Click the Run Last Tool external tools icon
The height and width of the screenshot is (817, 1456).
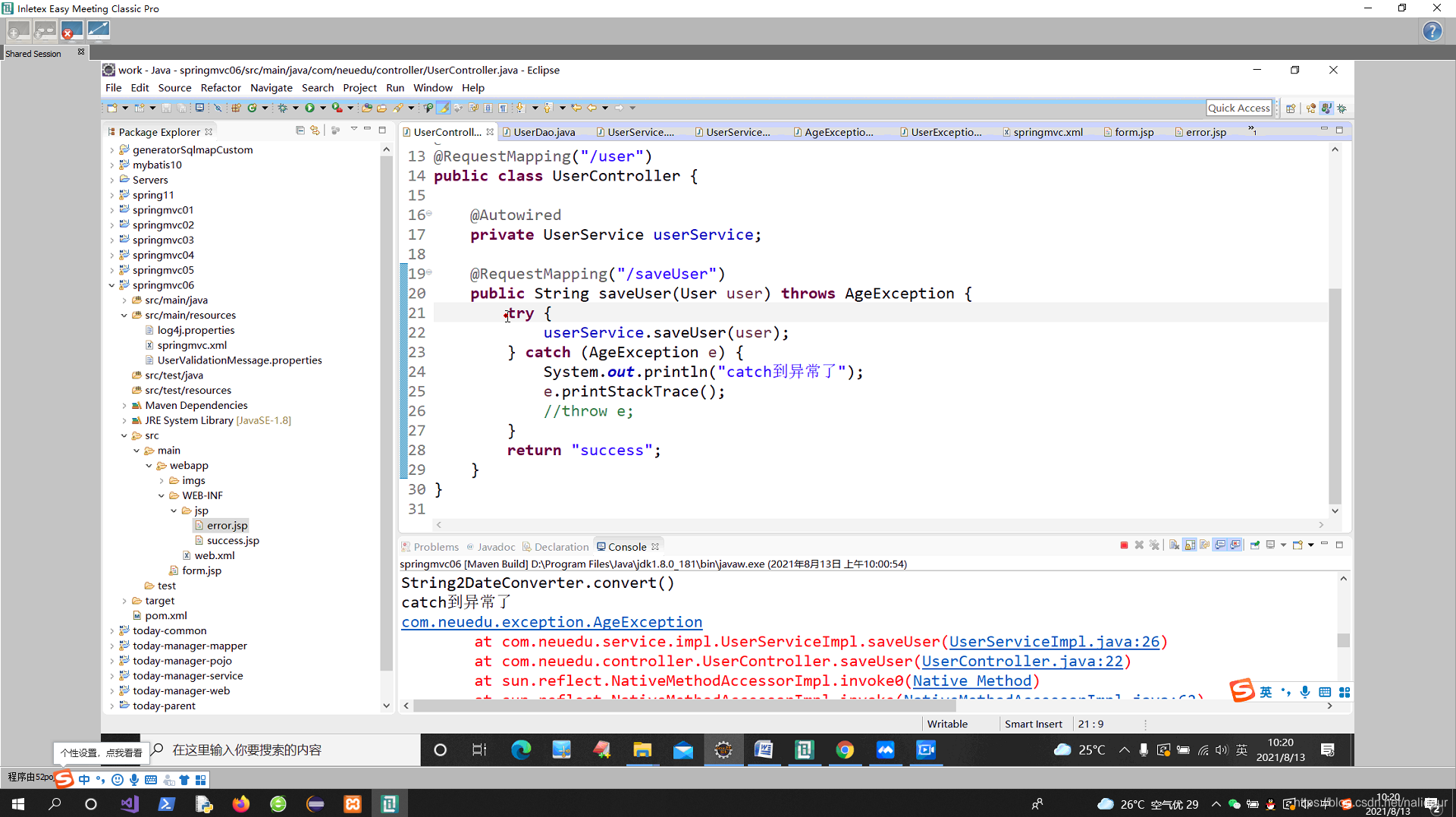tap(337, 108)
